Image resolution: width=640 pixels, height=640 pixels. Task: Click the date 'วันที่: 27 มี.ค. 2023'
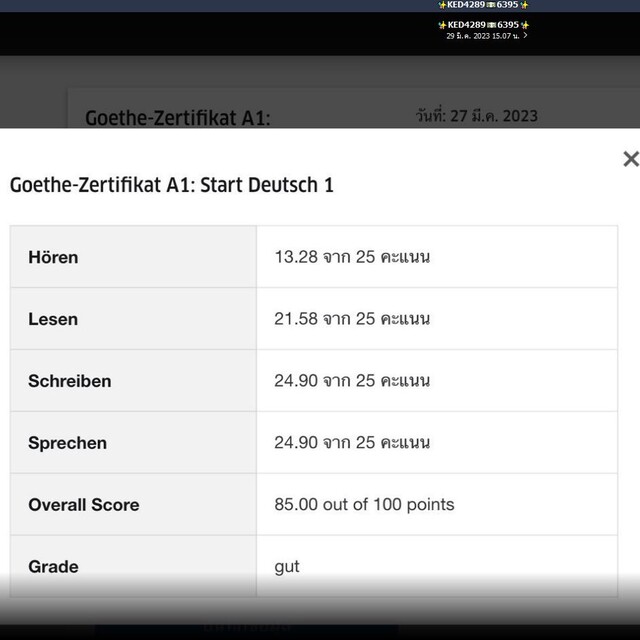pyautogui.click(x=476, y=116)
